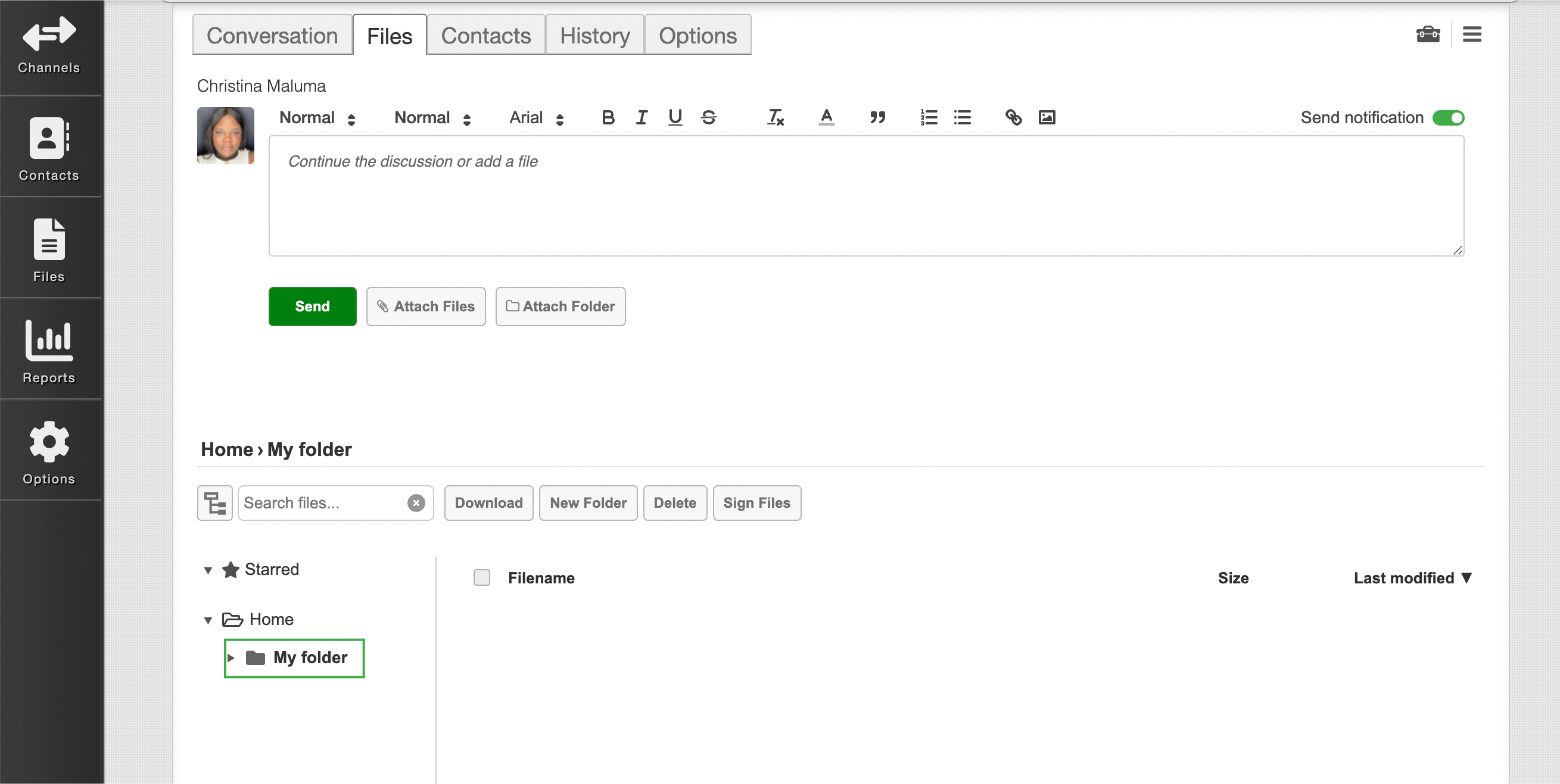Click the Attach Files button

click(426, 307)
